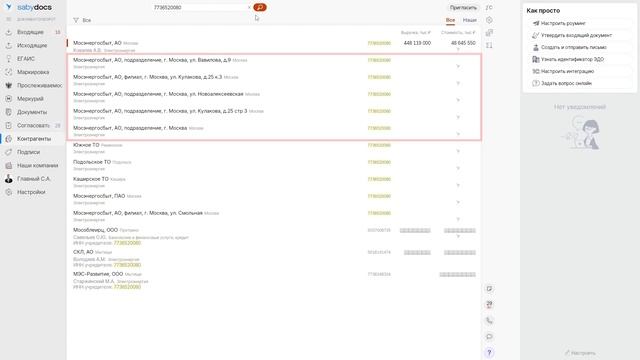Image resolution: width=640 pixels, height=360 pixels.
Task: Open Утвердить входящий документ link
Action: 576,36
